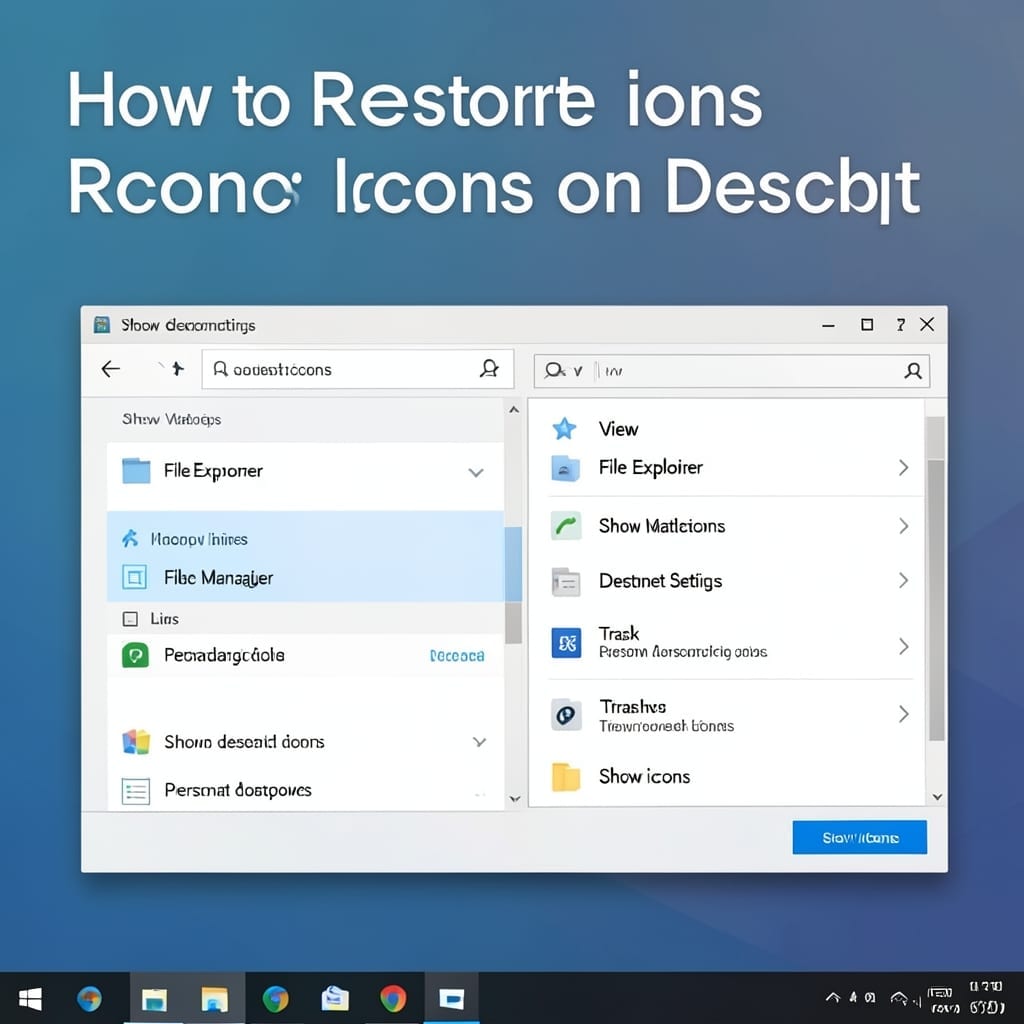The image size is (1024, 1024).
Task: Click the help question mark in title bar
Action: 901,325
